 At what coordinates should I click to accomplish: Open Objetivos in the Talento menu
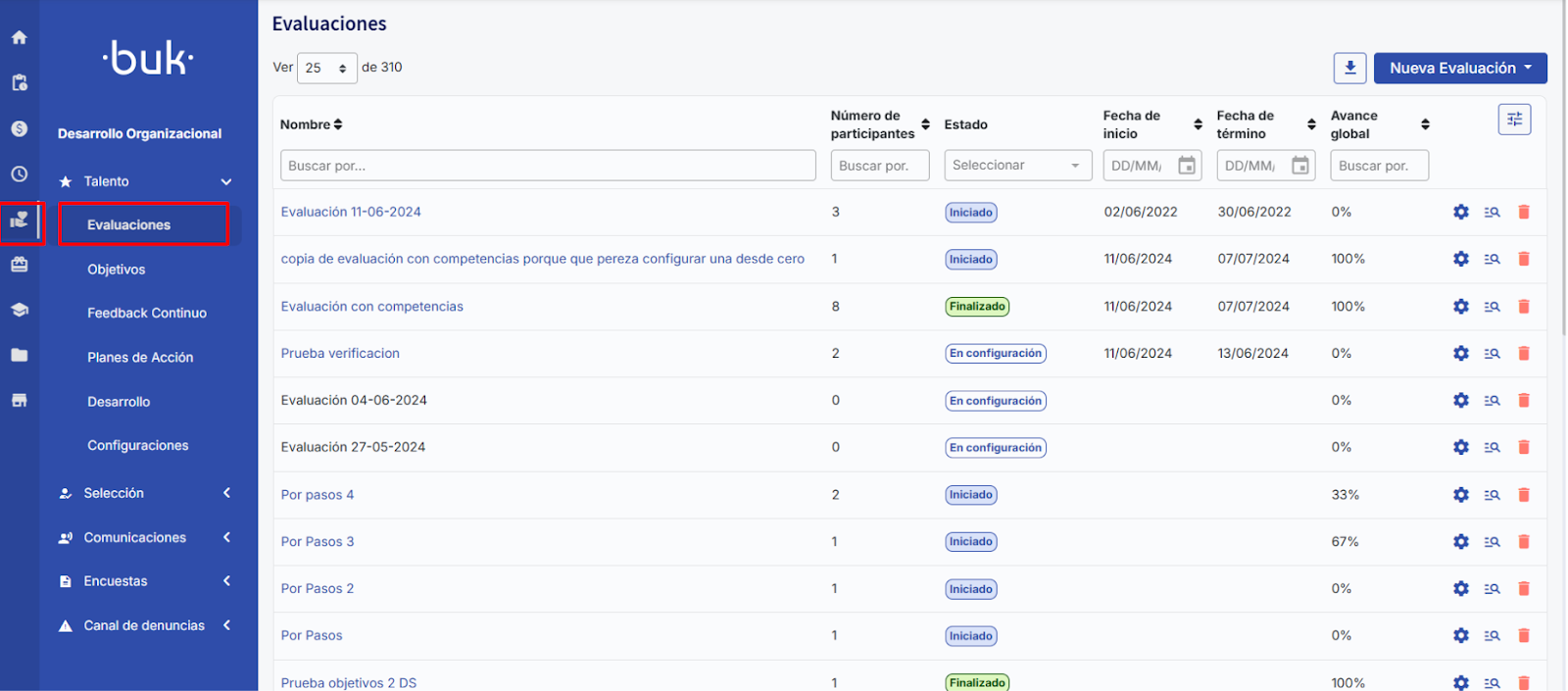click(116, 270)
